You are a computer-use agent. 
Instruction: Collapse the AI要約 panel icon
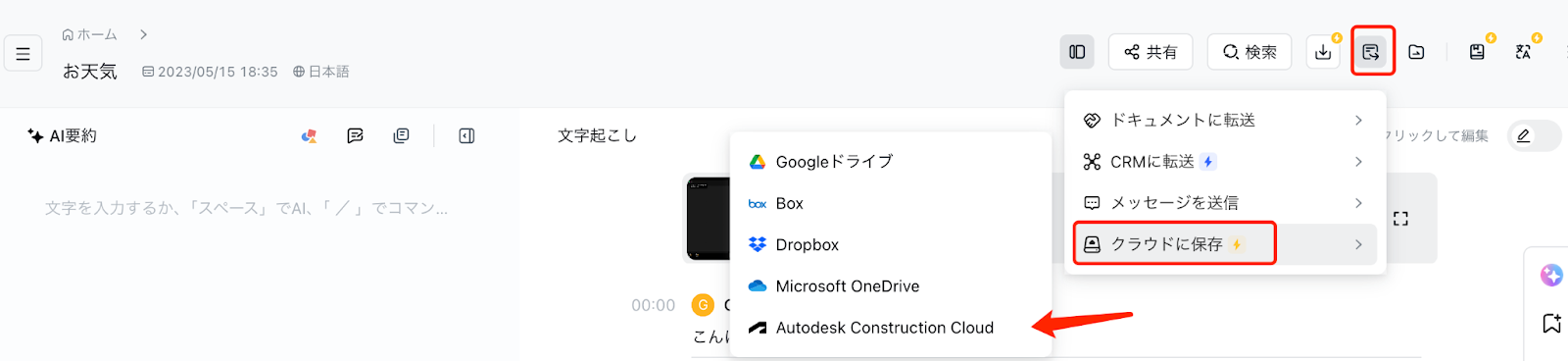[466, 135]
